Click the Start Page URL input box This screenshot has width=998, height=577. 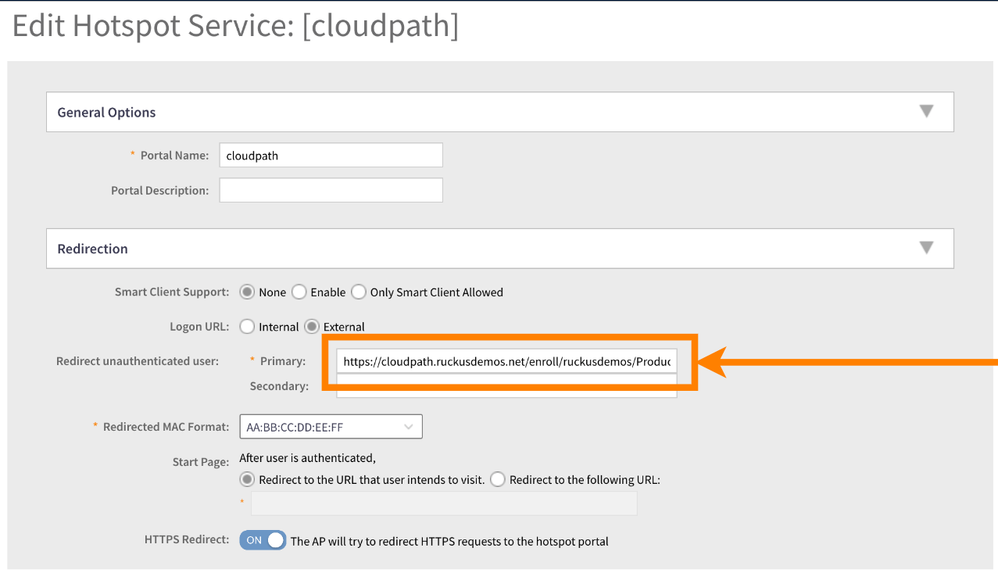click(x=443, y=503)
